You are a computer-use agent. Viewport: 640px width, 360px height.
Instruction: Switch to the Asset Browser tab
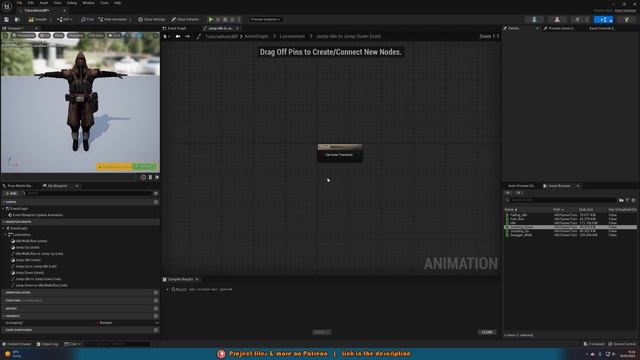click(x=559, y=186)
